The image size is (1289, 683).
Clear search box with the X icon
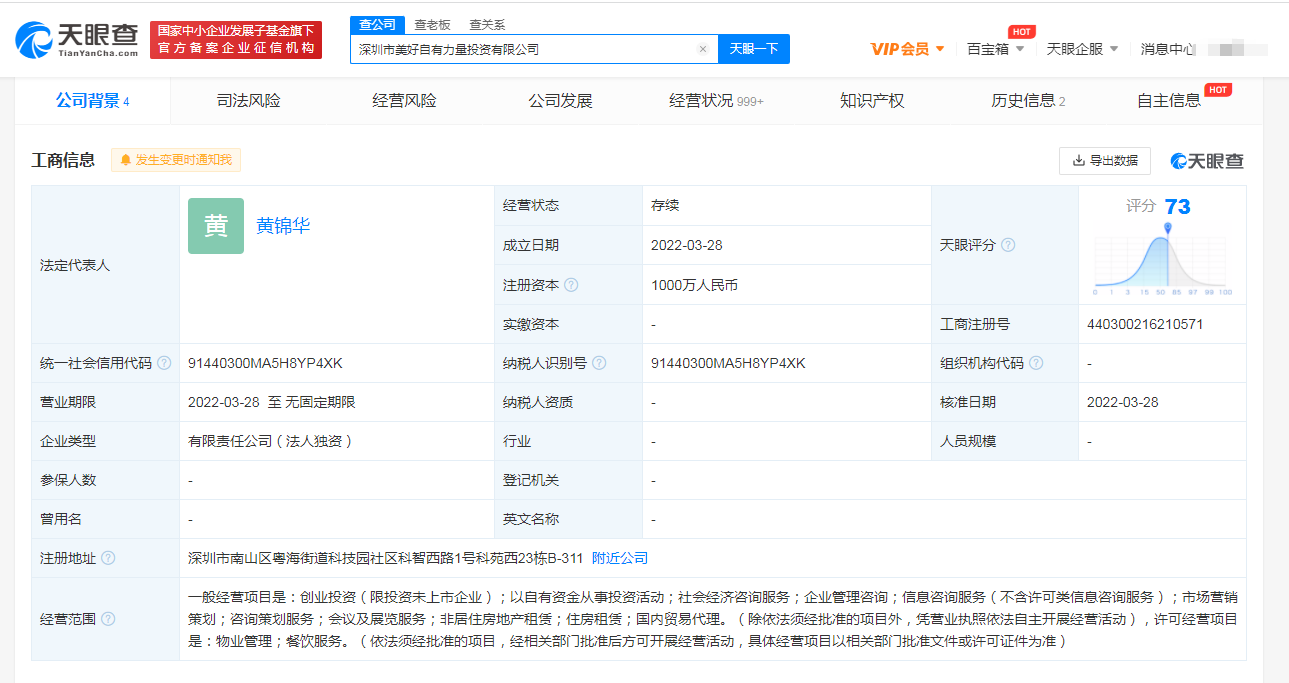[x=702, y=49]
